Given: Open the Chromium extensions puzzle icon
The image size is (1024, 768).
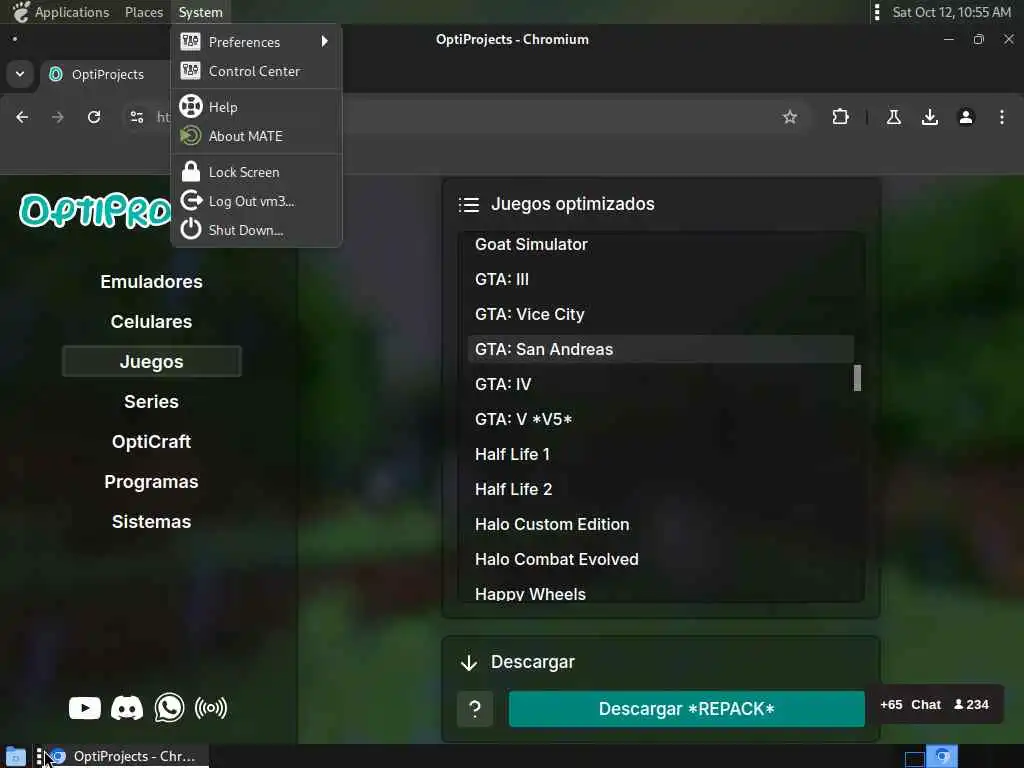Looking at the screenshot, I should coord(840,117).
